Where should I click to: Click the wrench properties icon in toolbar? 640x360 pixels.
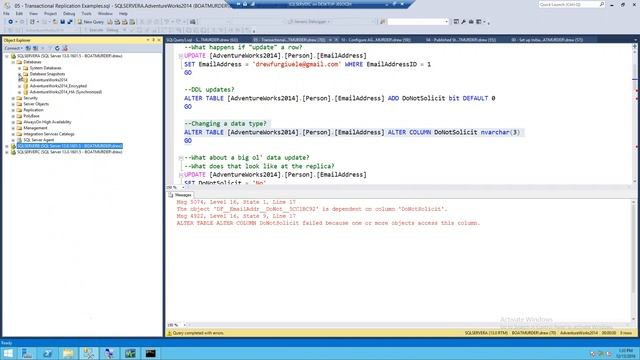464,22
